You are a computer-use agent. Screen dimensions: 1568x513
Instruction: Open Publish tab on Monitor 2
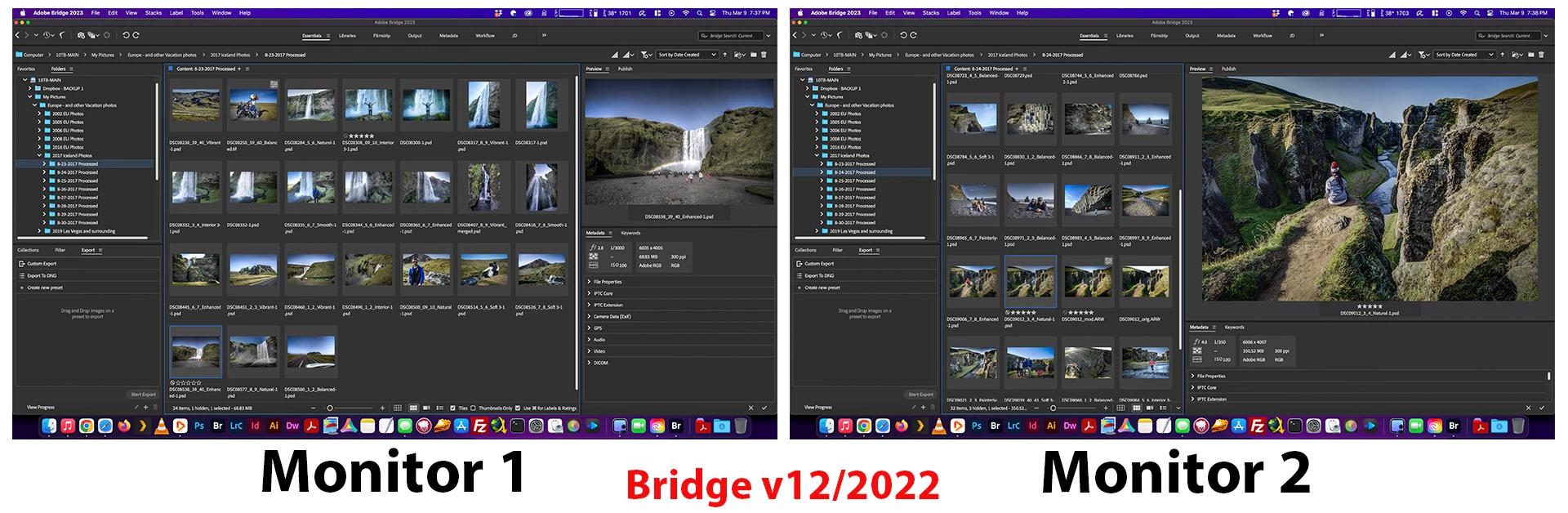point(1229,69)
